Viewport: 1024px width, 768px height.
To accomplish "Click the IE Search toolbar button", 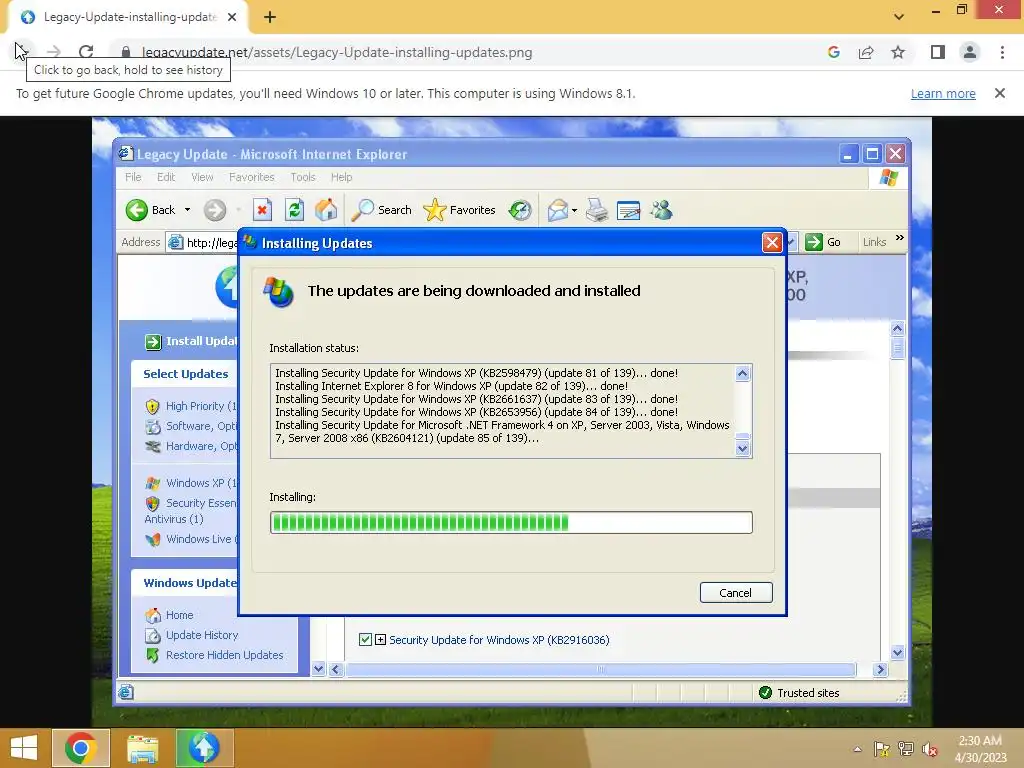I will coord(381,210).
